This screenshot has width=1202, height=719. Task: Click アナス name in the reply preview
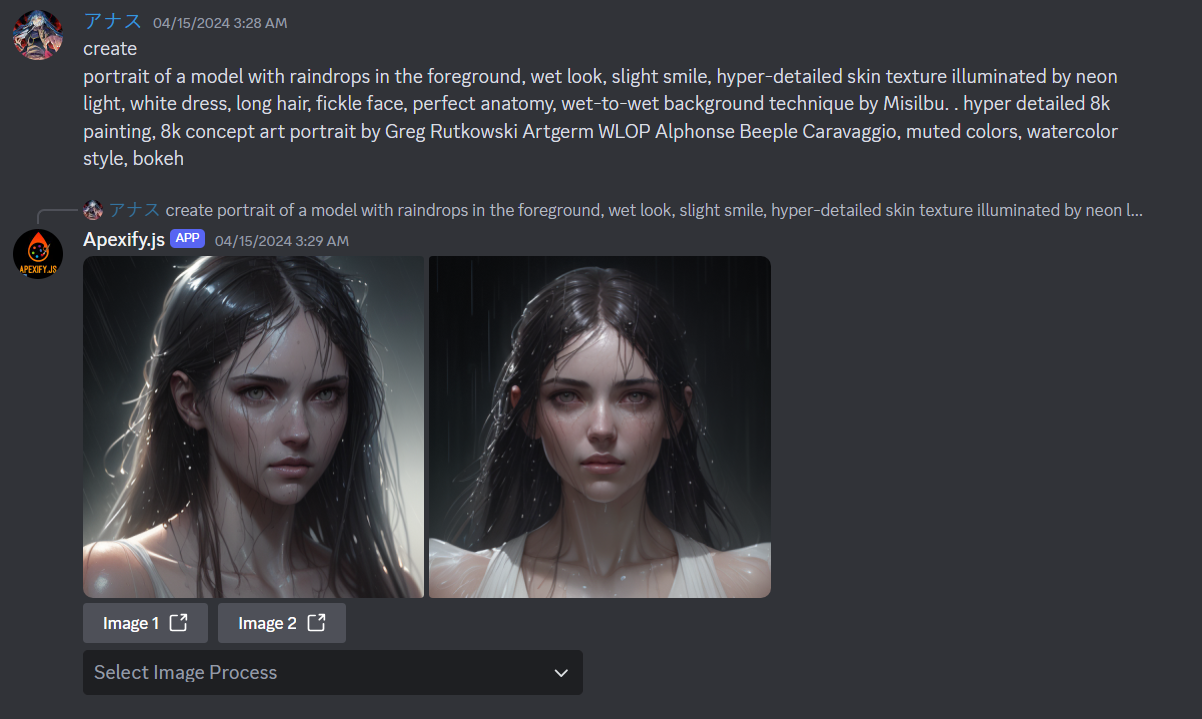135,210
